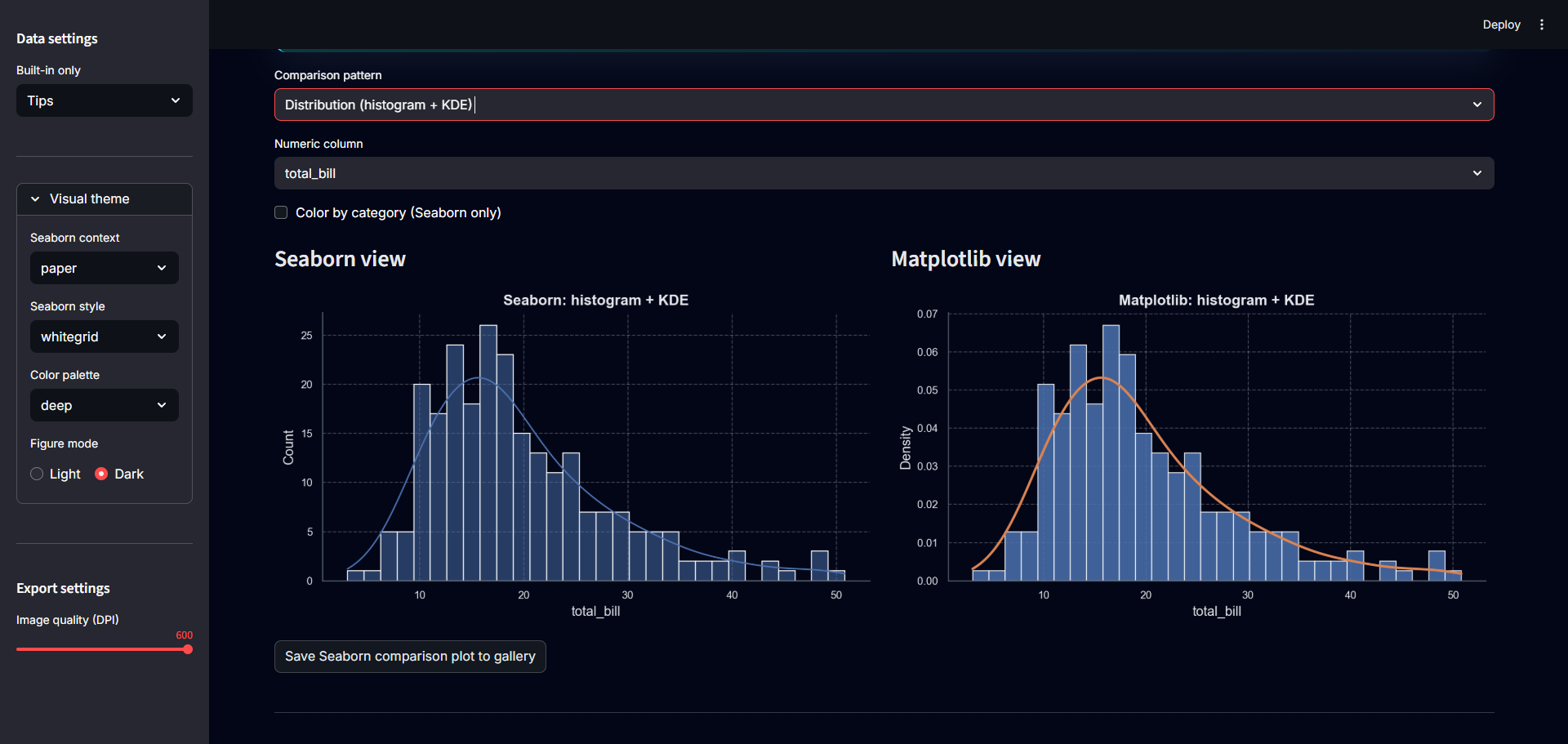Click the collapse arrow on Visual theme

[x=34, y=198]
